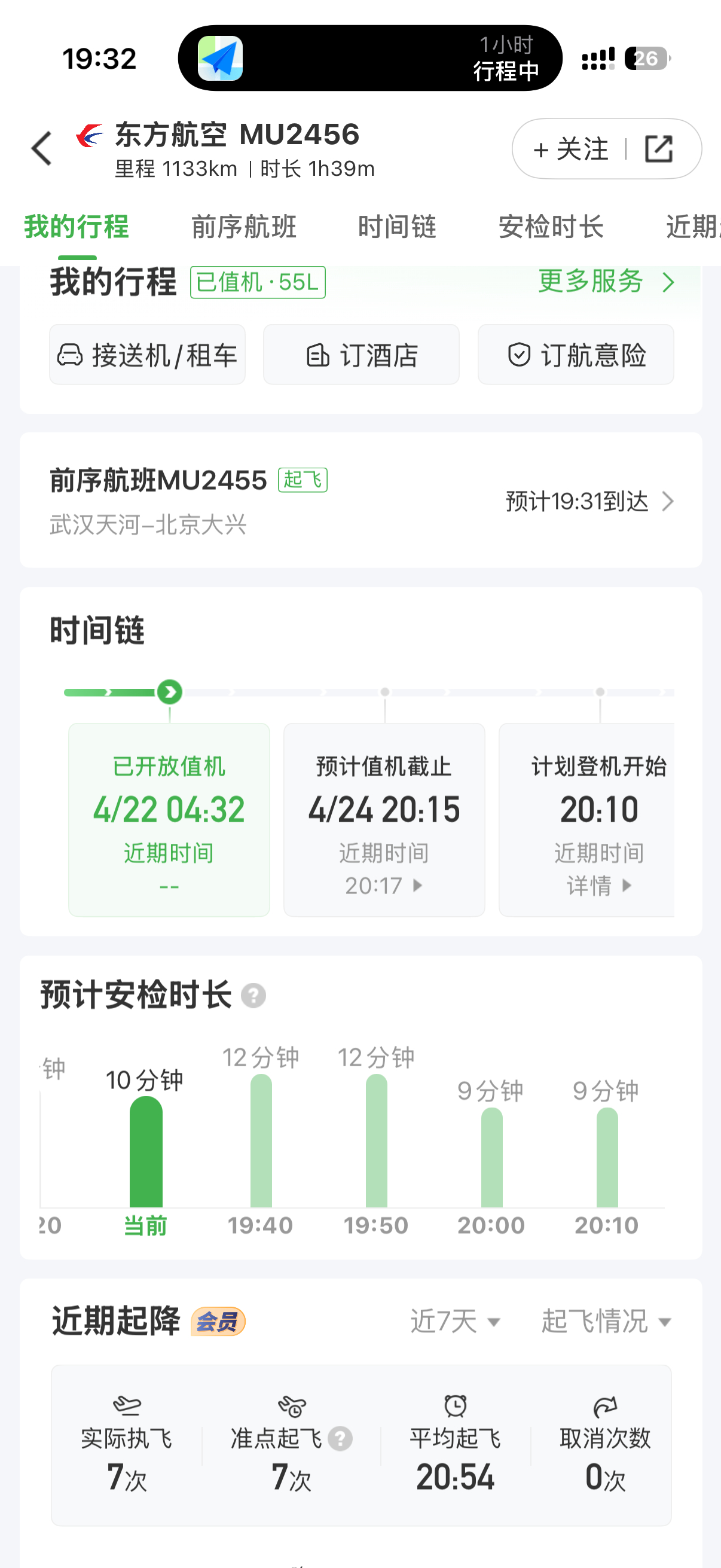
Task: Open 更多服务 link
Action: coord(591,281)
